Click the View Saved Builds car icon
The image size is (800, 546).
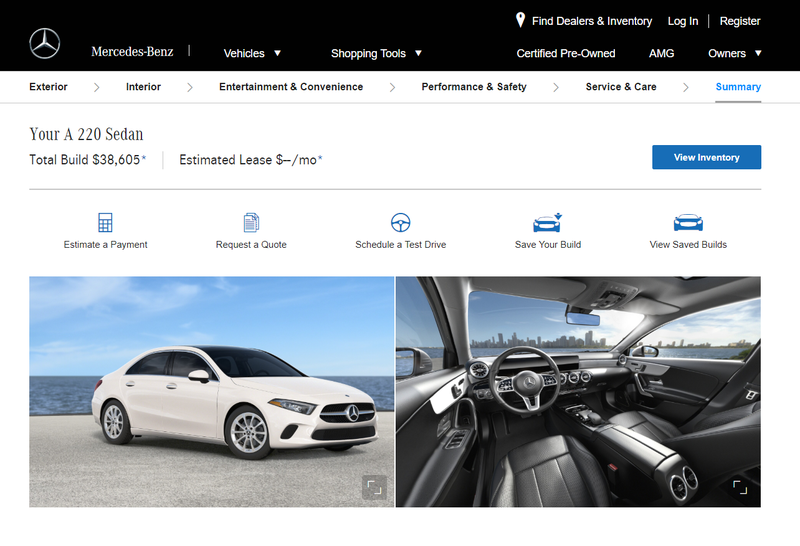point(688,223)
